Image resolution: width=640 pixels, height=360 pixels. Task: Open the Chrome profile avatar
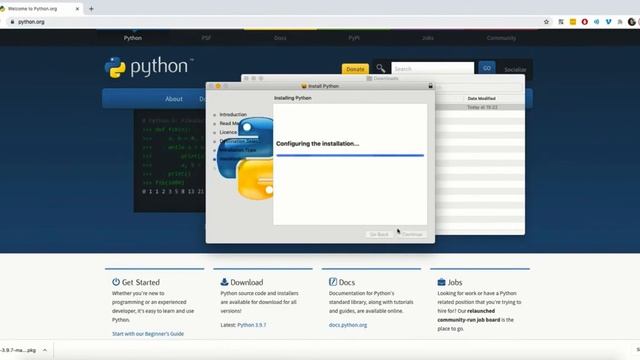632,22
